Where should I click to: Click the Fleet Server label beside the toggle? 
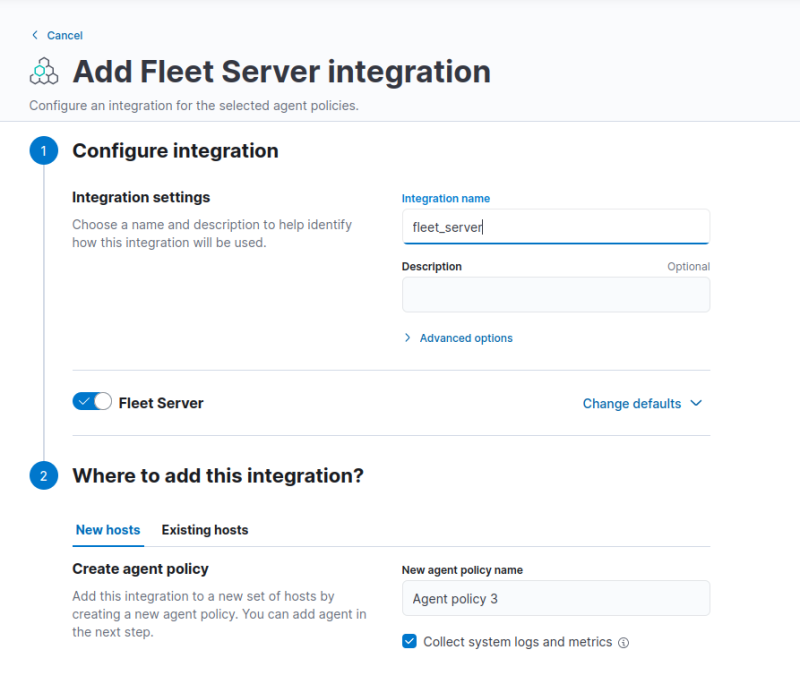coord(161,403)
